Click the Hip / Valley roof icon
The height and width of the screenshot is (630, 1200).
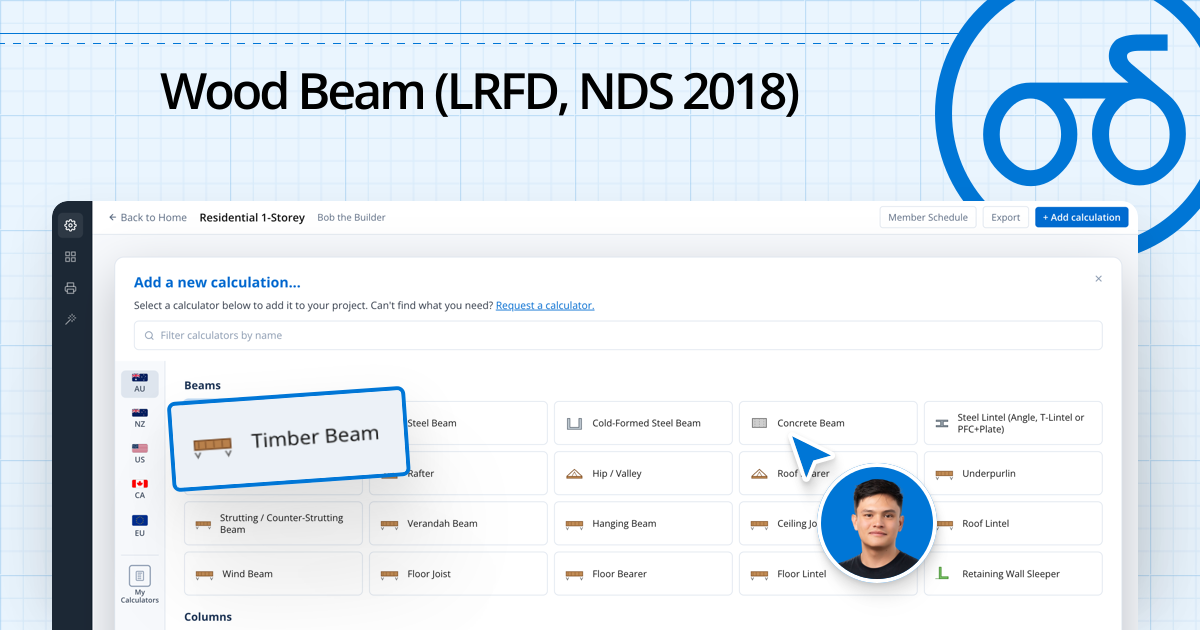click(575, 474)
